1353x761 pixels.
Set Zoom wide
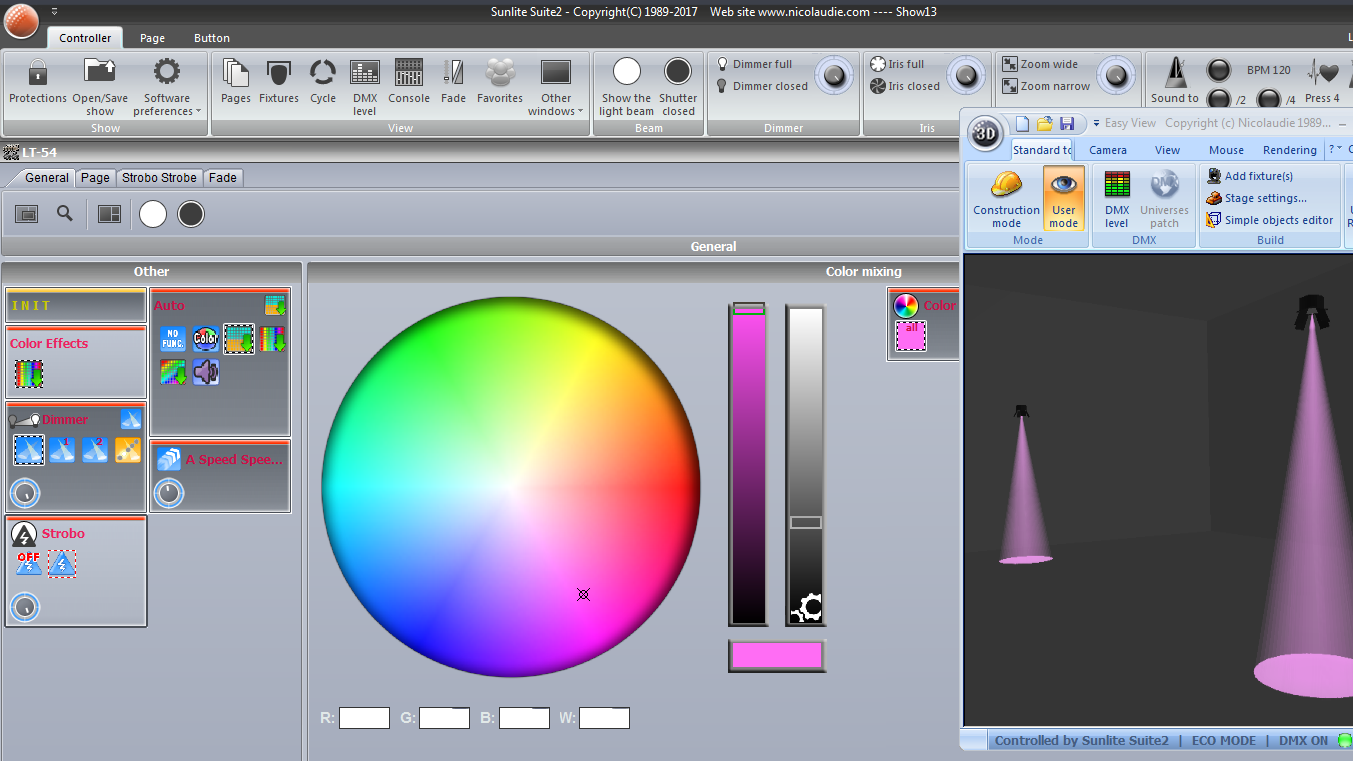tap(1040, 64)
